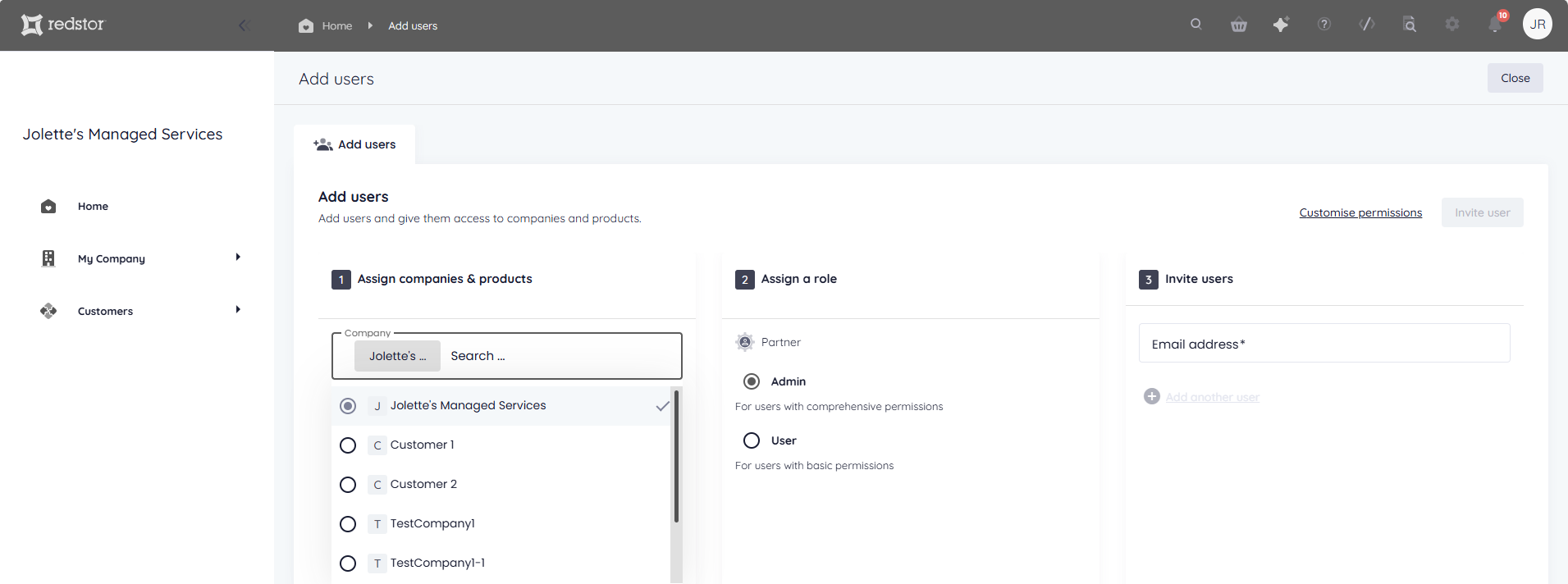Open Home in the sidebar menu

(93, 206)
